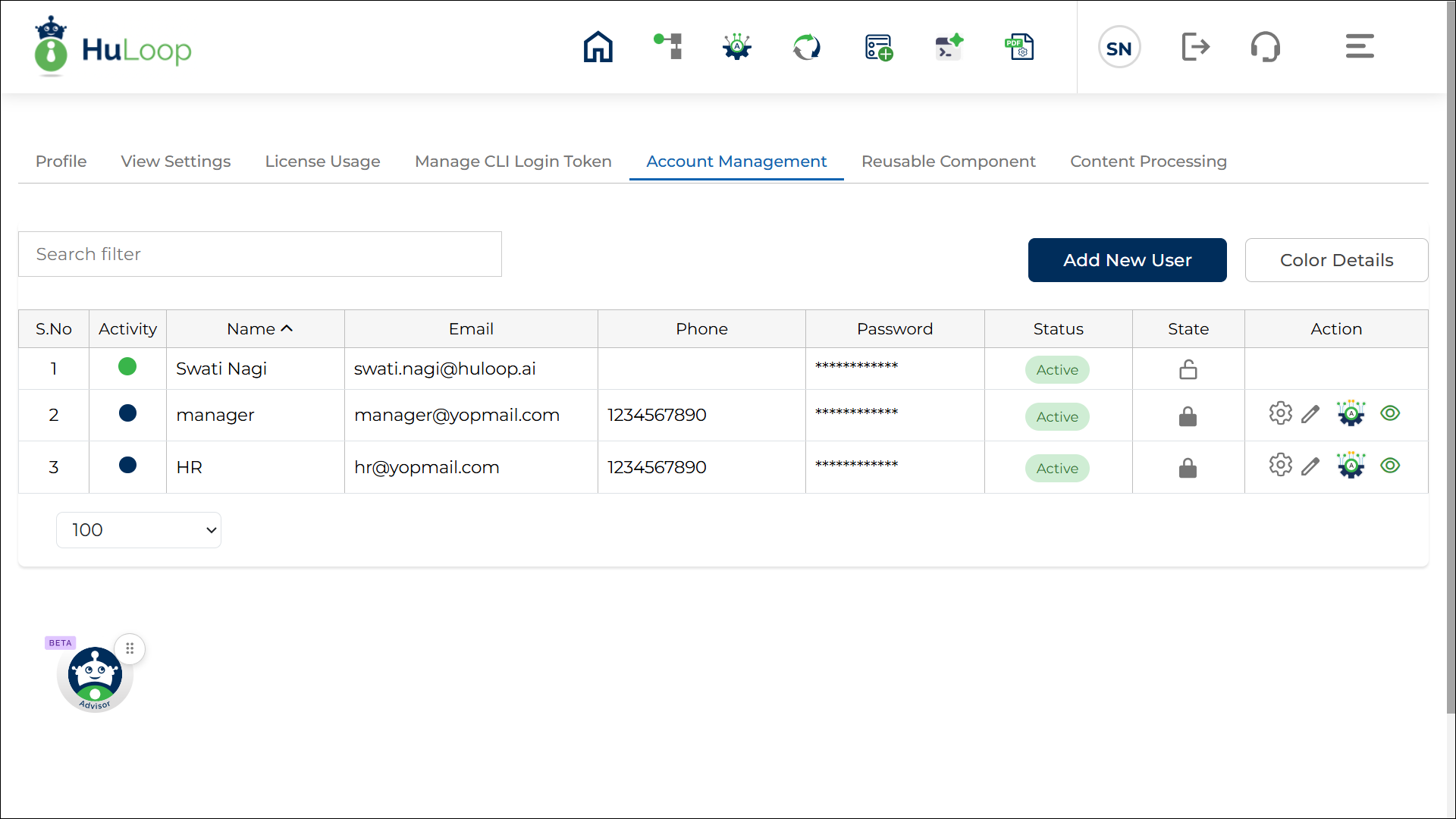Switch to the License Usage tab
This screenshot has width=1456, height=819.
tap(322, 162)
